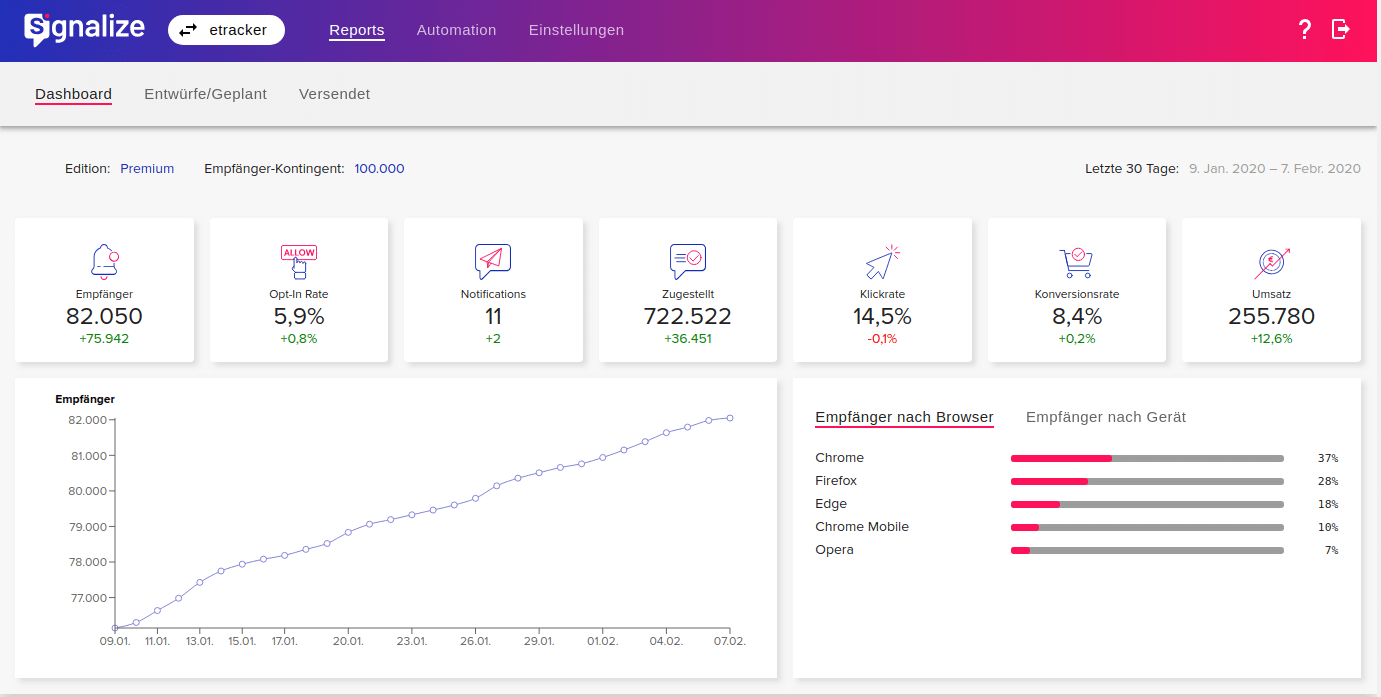The image size is (1381, 697).
Task: Click the chart's last data point at 07.02.
Action: click(x=730, y=418)
